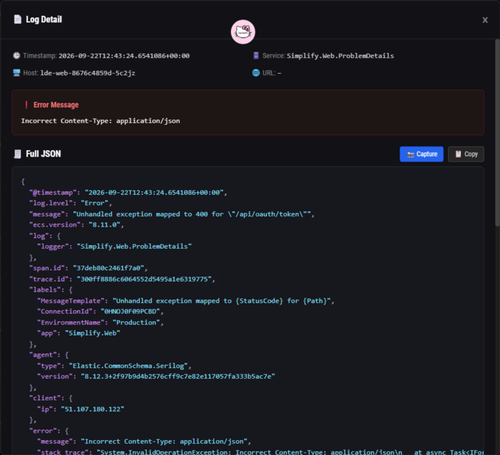
Task: Click the "agent": { line
Action: point(49,355)
